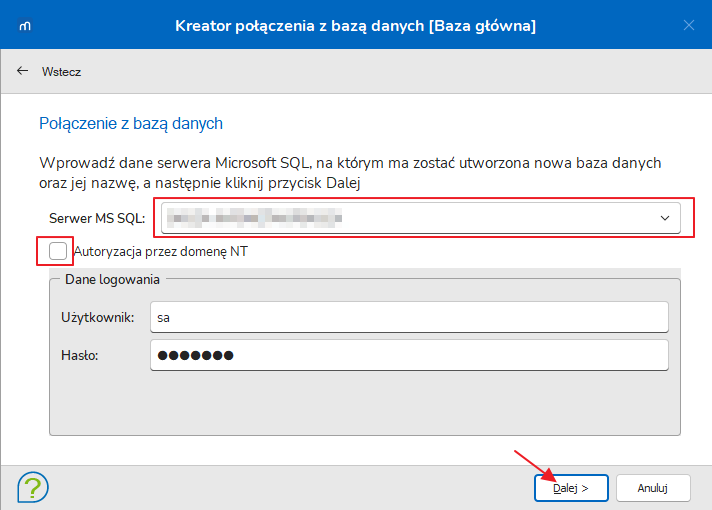Click the back arrow icon

coord(22,71)
